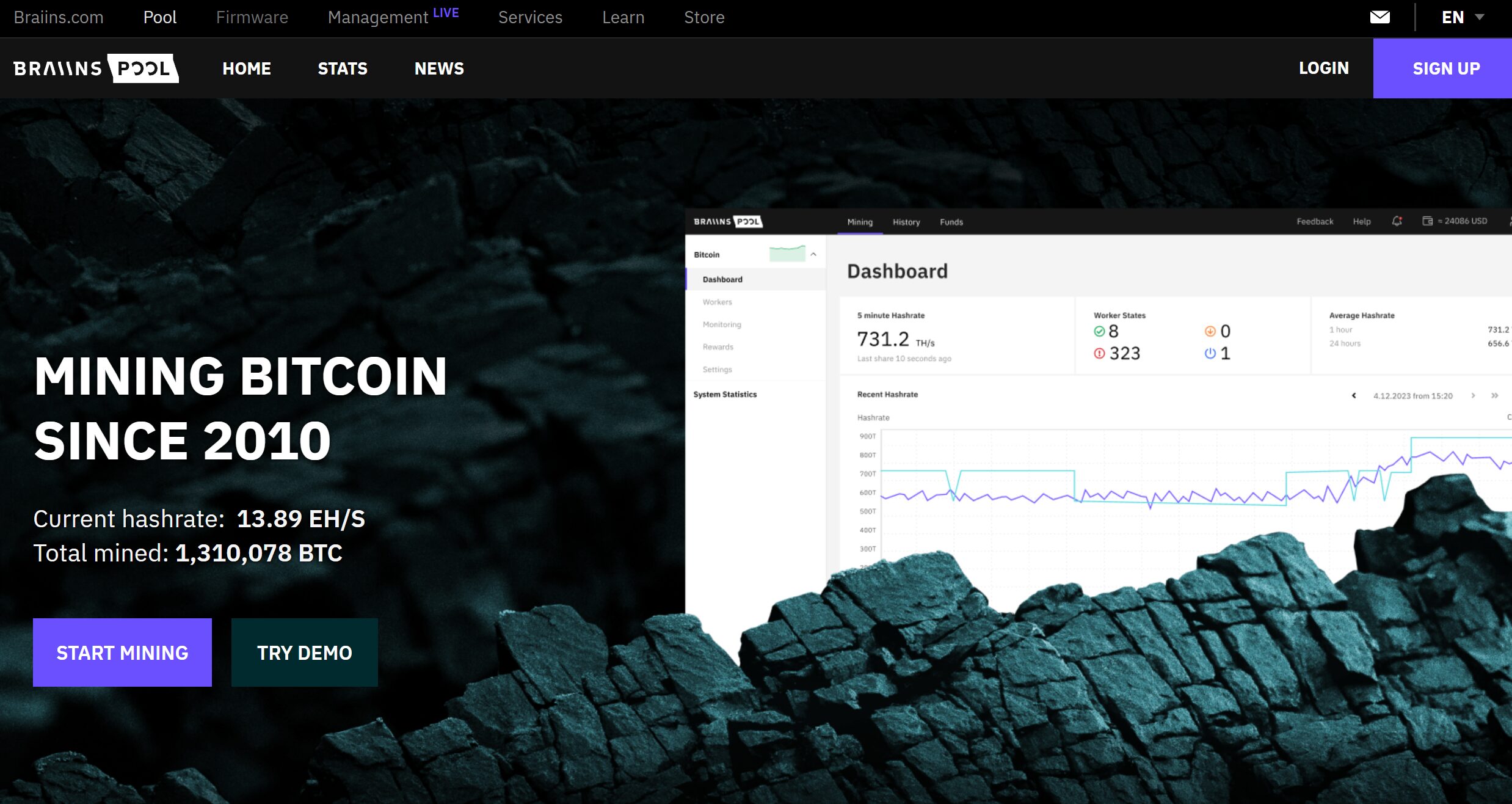Click the orange low-hashrate worker state icon

coord(1210,331)
